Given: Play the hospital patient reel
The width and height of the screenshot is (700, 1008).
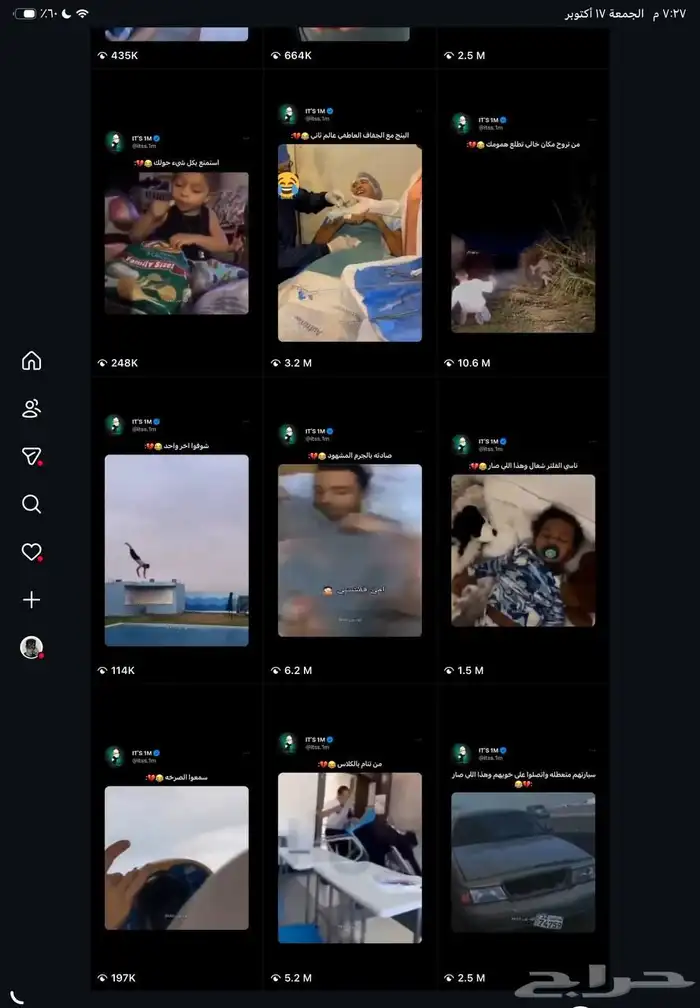Looking at the screenshot, I should (349, 243).
